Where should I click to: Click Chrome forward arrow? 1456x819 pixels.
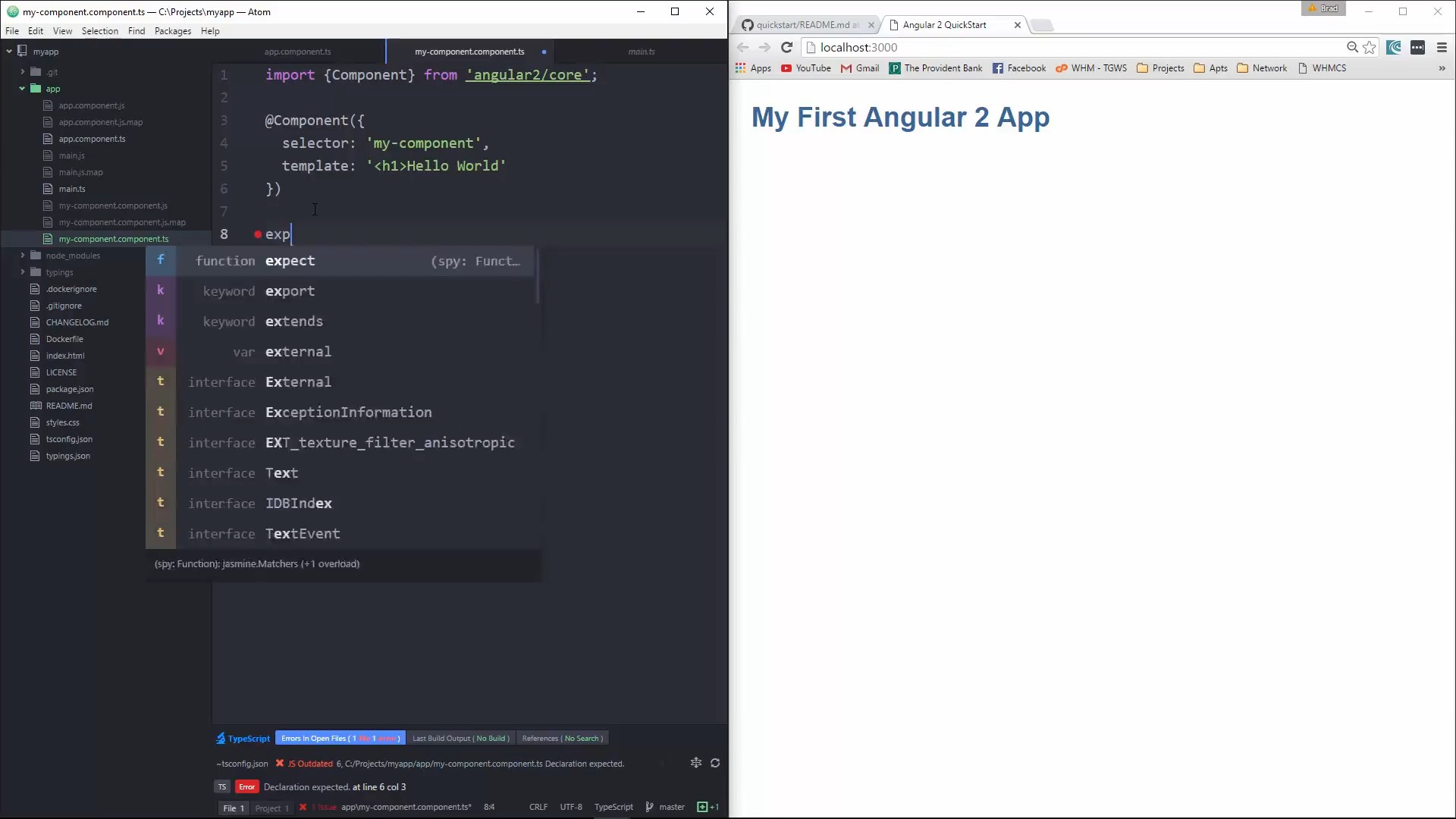764,47
